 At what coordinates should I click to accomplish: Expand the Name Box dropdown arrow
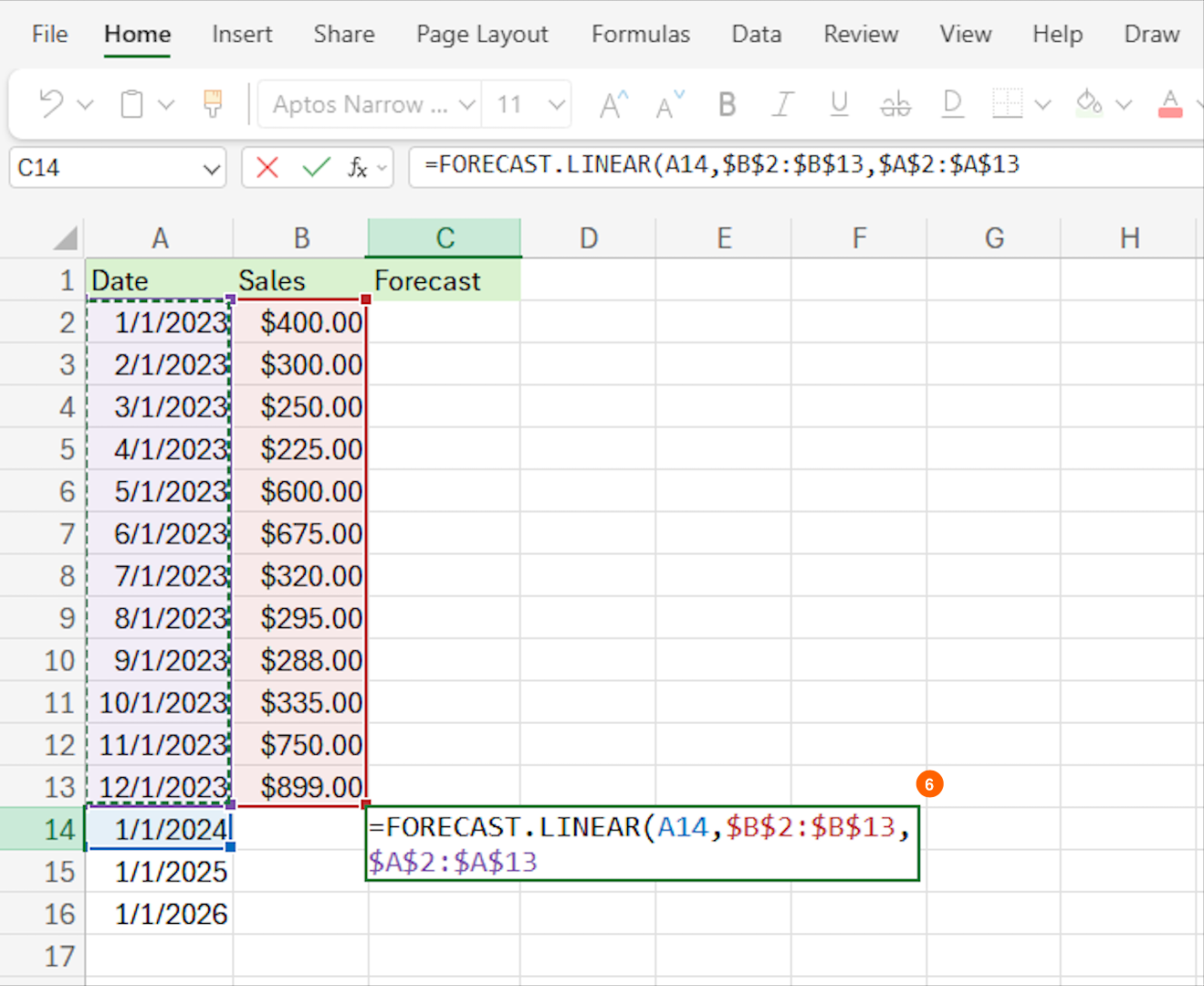212,169
